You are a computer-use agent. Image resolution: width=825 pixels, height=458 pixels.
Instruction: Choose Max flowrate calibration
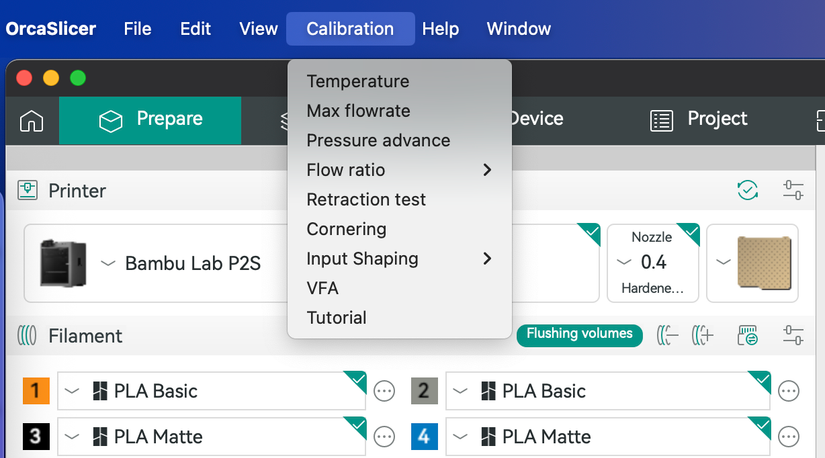400,111
